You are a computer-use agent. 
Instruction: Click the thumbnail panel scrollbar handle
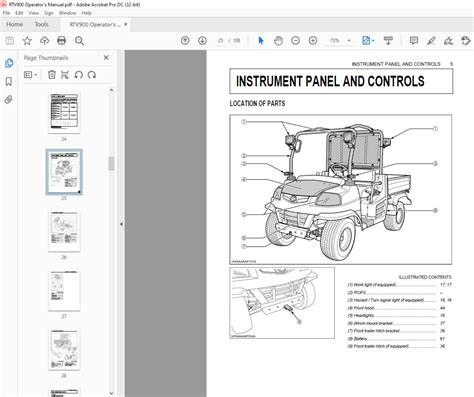[x=111, y=164]
